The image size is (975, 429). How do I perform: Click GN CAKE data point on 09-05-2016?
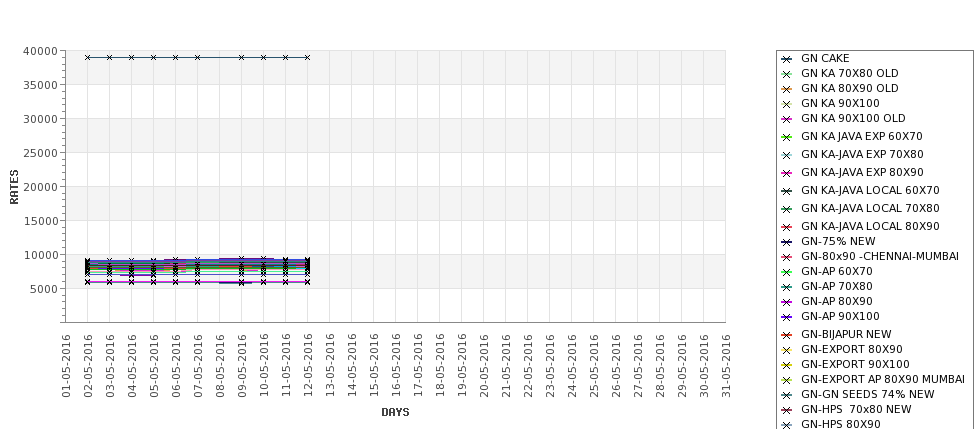(242, 57)
